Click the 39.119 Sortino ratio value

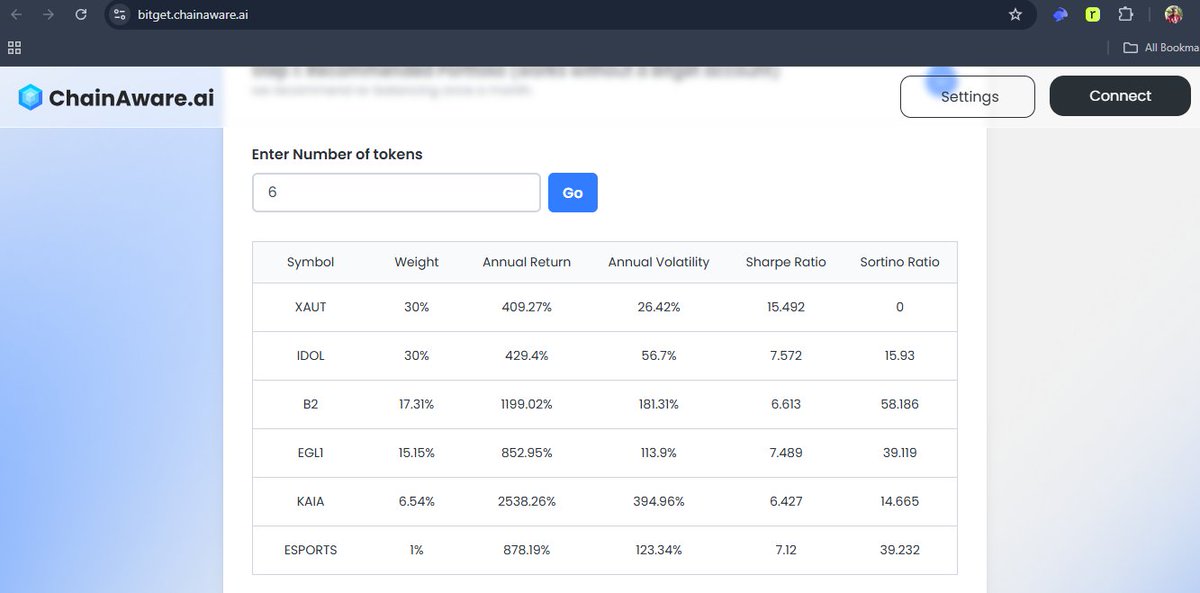point(900,452)
